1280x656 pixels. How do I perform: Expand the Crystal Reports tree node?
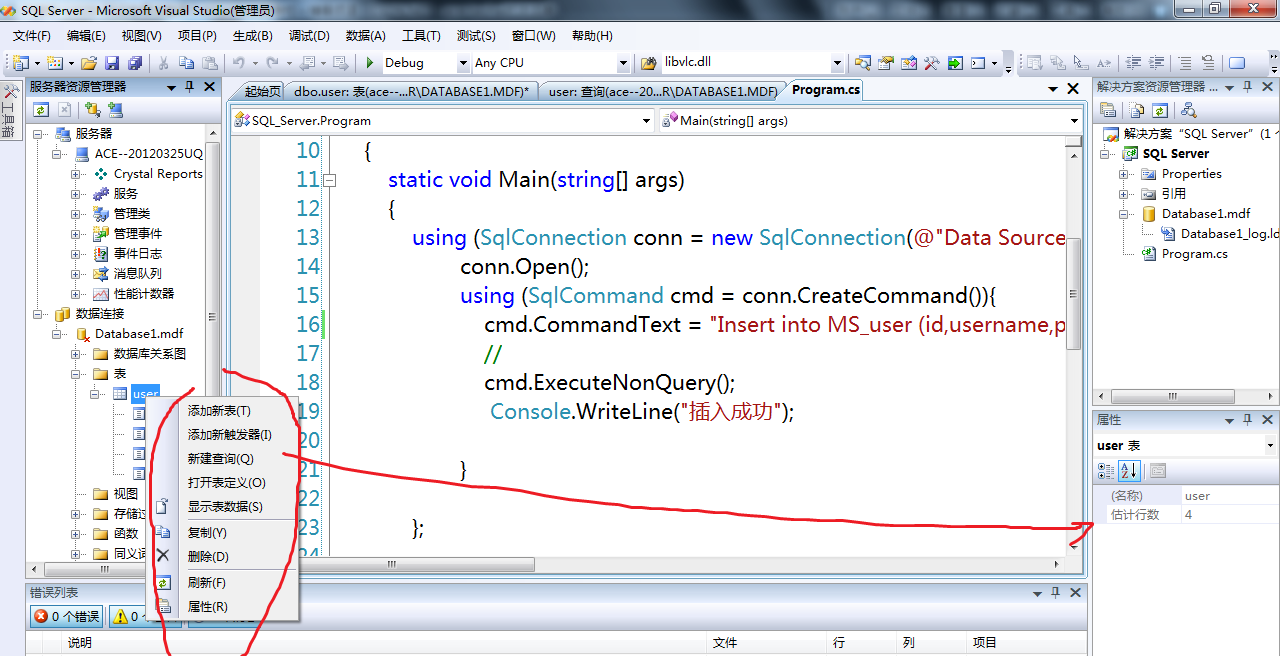tap(77, 174)
